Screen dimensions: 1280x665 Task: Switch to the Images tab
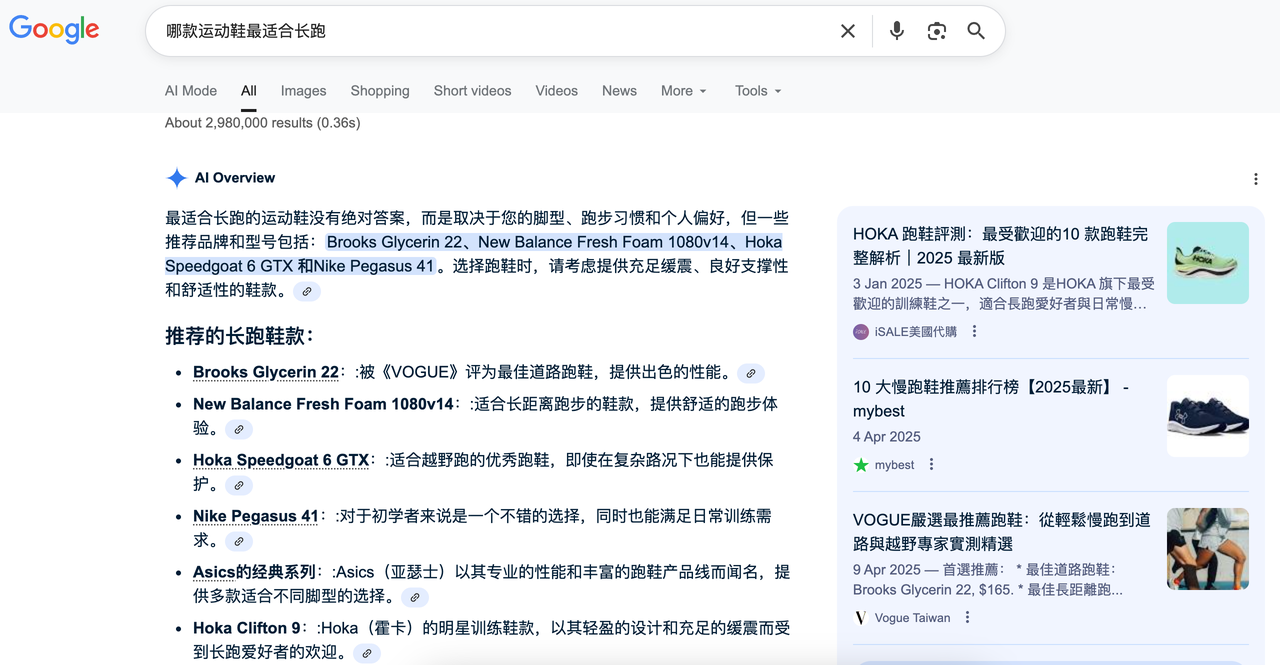[x=303, y=91]
